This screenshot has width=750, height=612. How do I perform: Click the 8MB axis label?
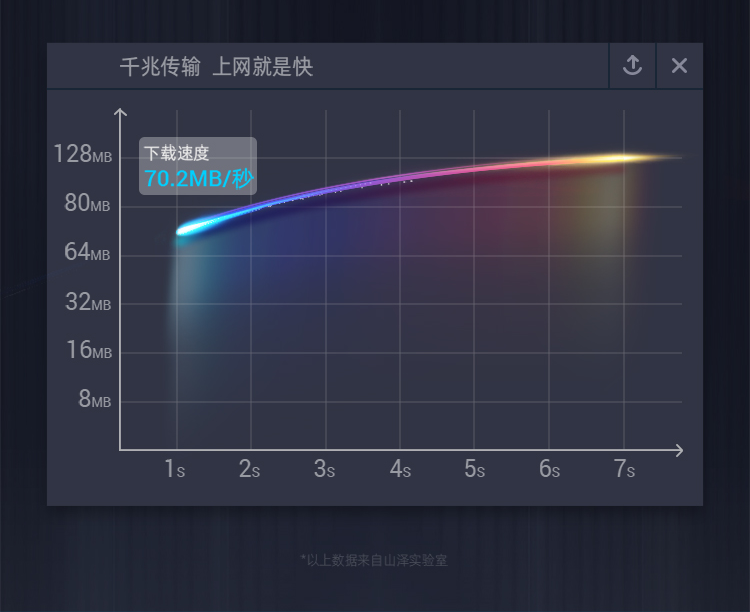[x=95, y=399]
